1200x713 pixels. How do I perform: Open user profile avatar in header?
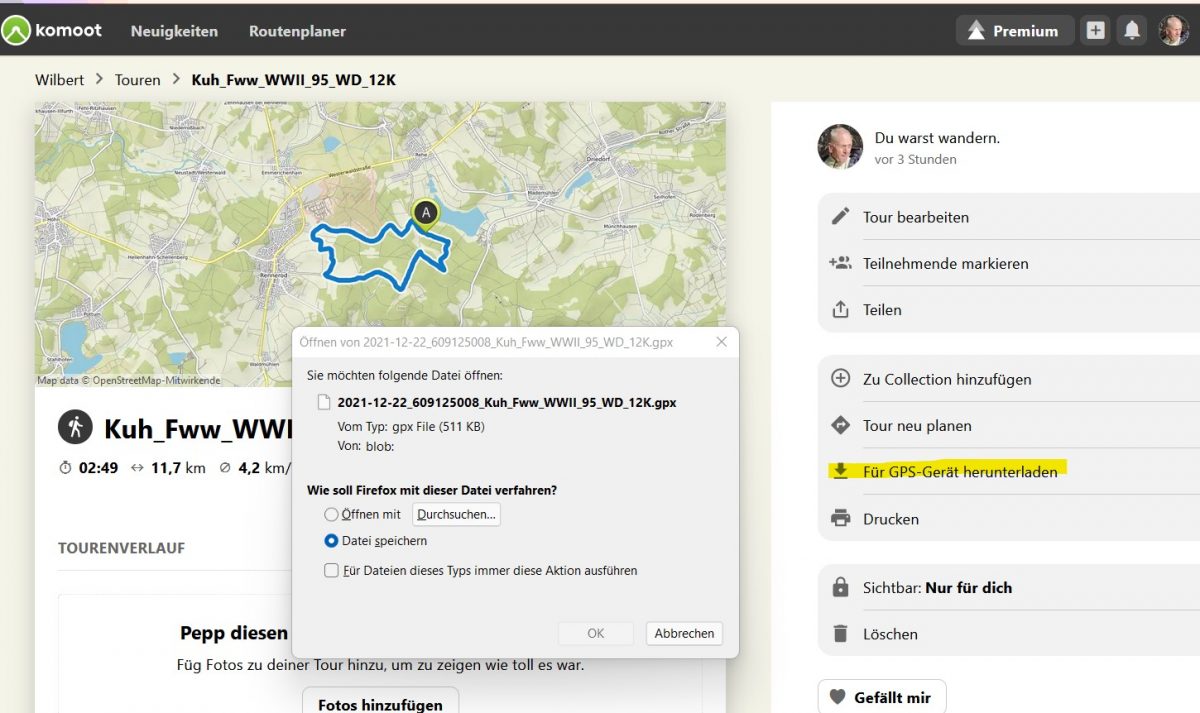1174,30
